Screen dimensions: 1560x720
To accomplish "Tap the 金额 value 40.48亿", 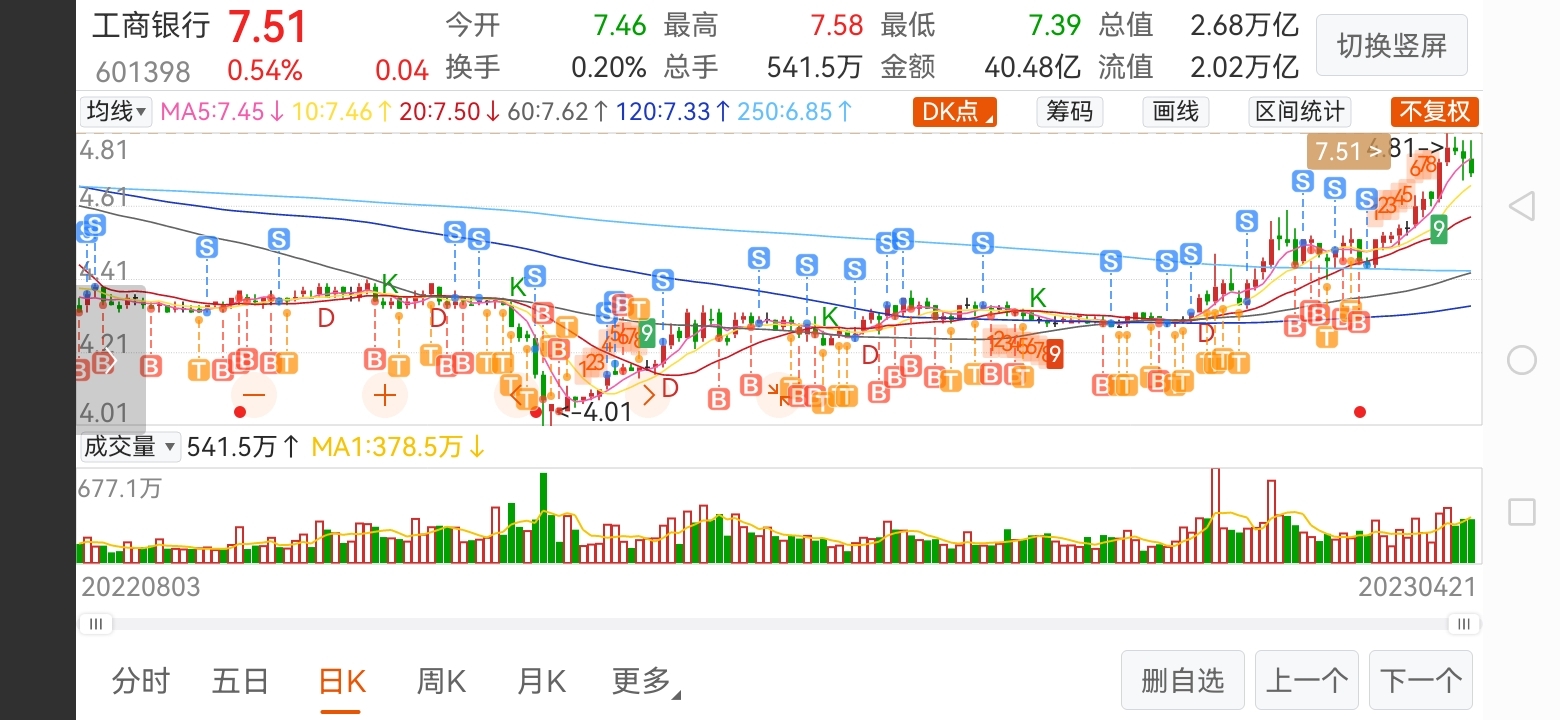I will (1032, 68).
